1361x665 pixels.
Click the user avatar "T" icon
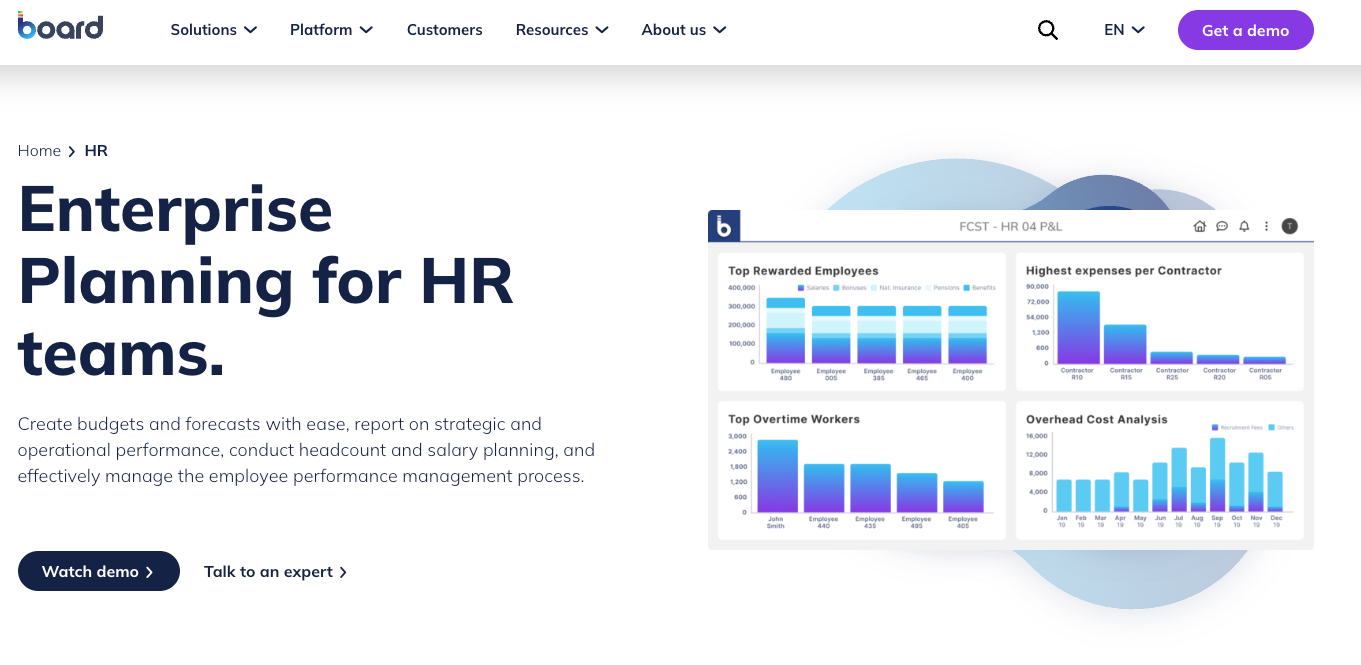pyautogui.click(x=1290, y=226)
